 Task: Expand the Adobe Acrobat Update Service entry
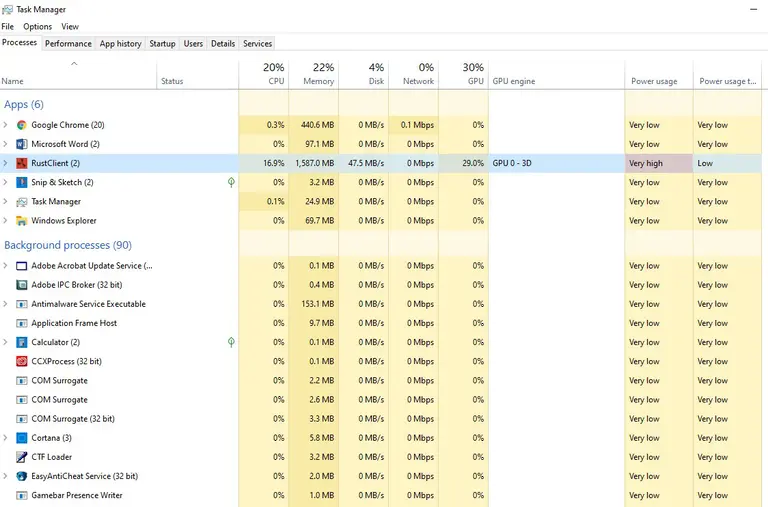click(x=5, y=266)
